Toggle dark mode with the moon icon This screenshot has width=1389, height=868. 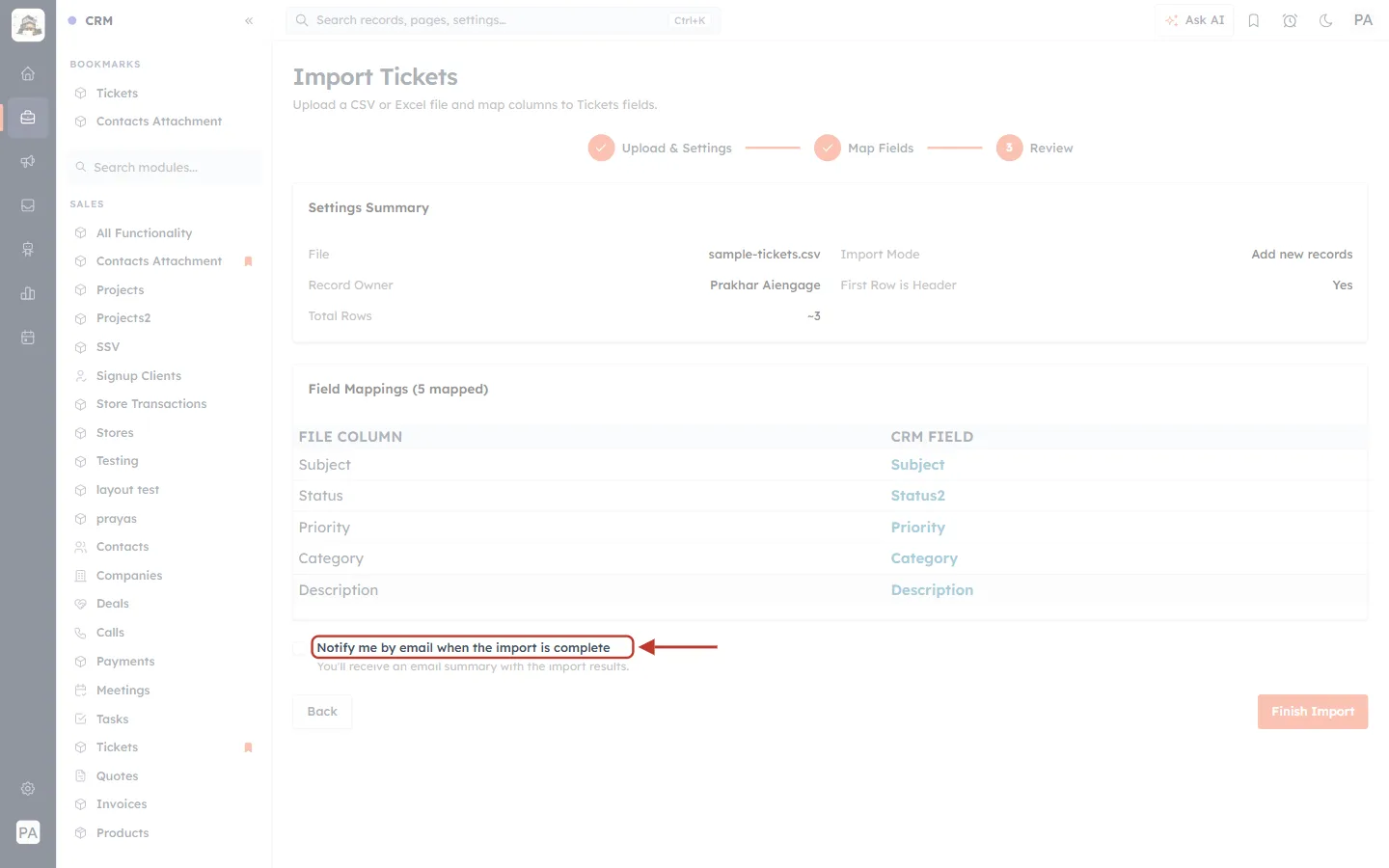(x=1325, y=20)
